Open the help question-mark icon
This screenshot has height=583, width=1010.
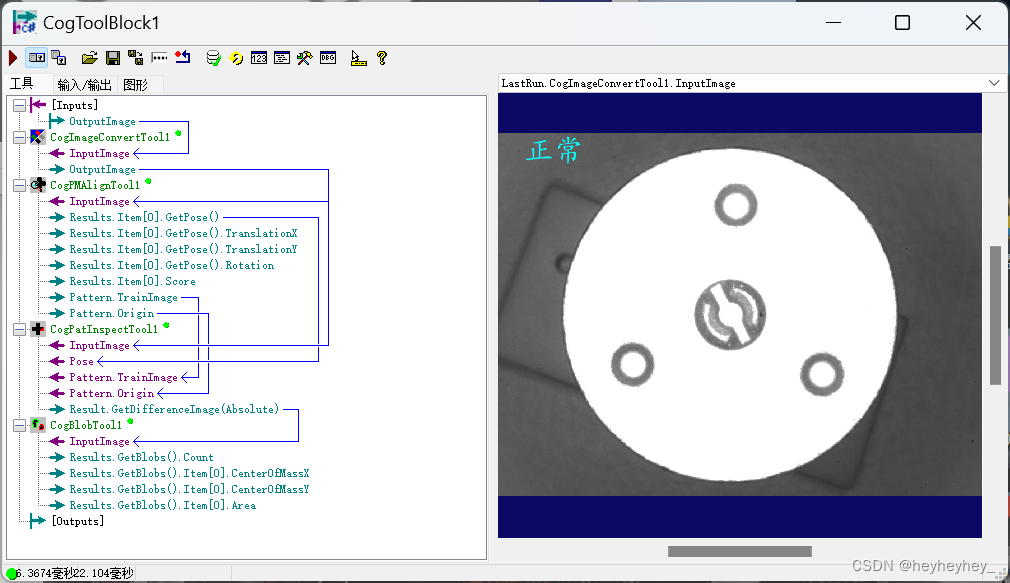coord(380,58)
